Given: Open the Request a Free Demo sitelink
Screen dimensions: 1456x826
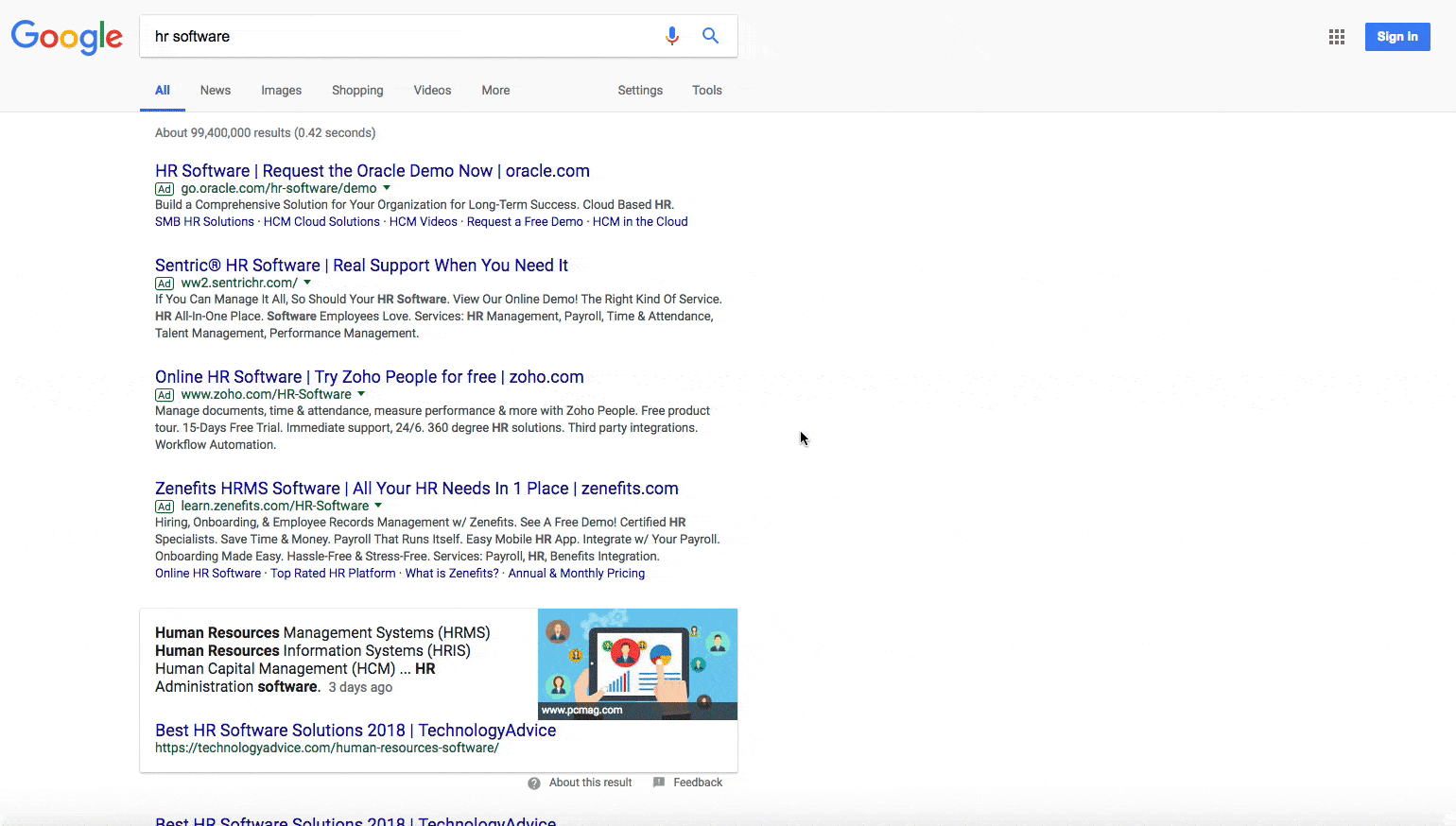Looking at the screenshot, I should coord(525,222).
